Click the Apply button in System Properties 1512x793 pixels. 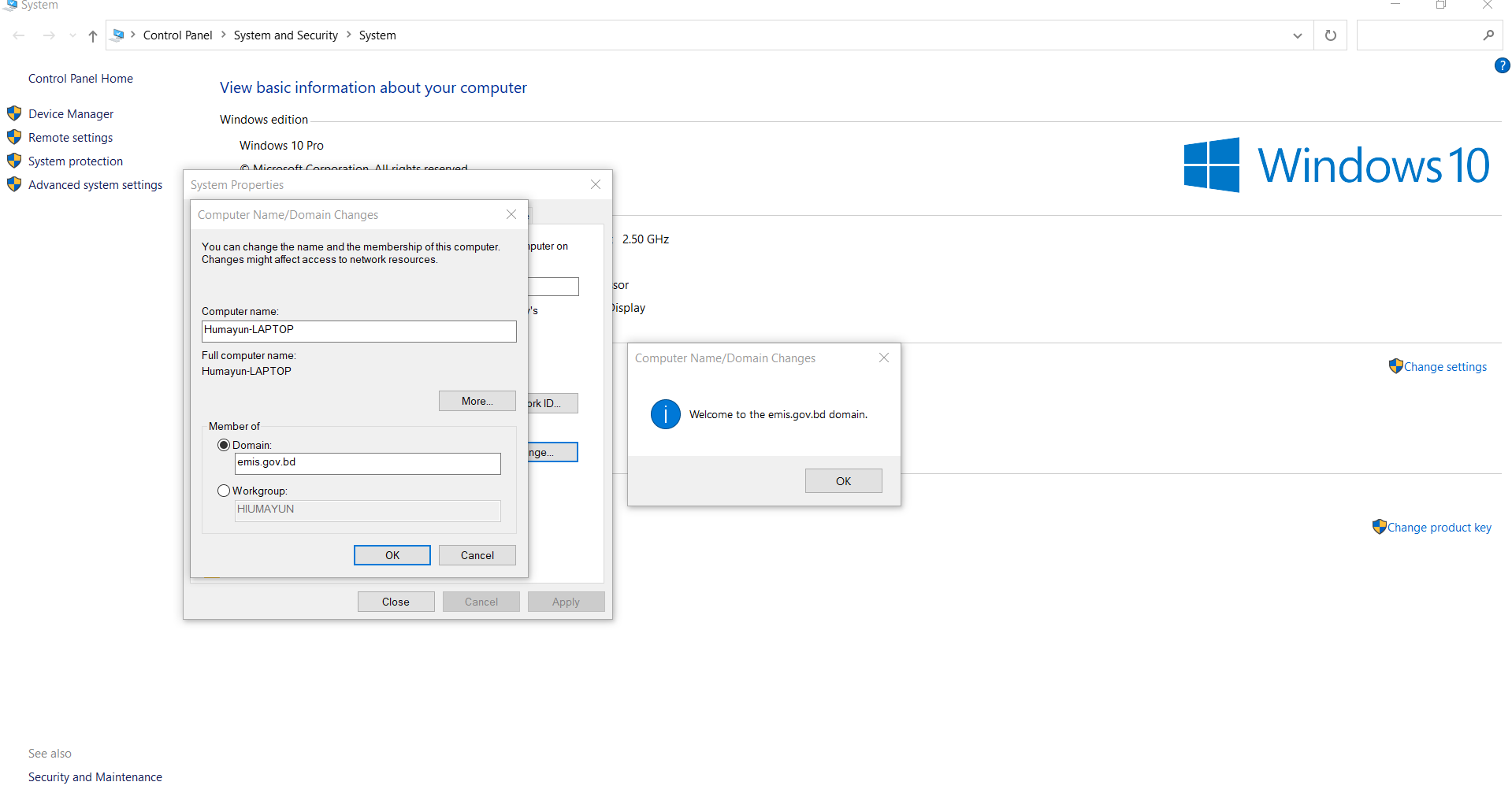click(567, 602)
